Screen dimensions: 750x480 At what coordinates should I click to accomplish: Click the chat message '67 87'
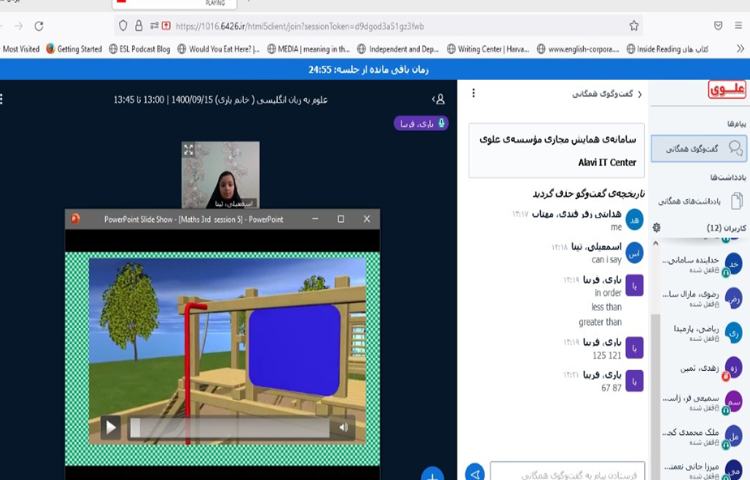[x=611, y=388]
